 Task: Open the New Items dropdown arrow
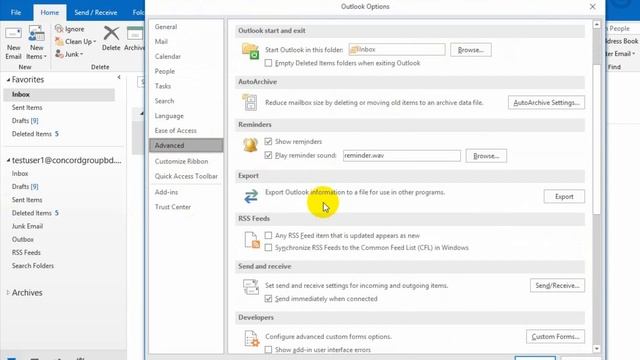tap(45, 57)
